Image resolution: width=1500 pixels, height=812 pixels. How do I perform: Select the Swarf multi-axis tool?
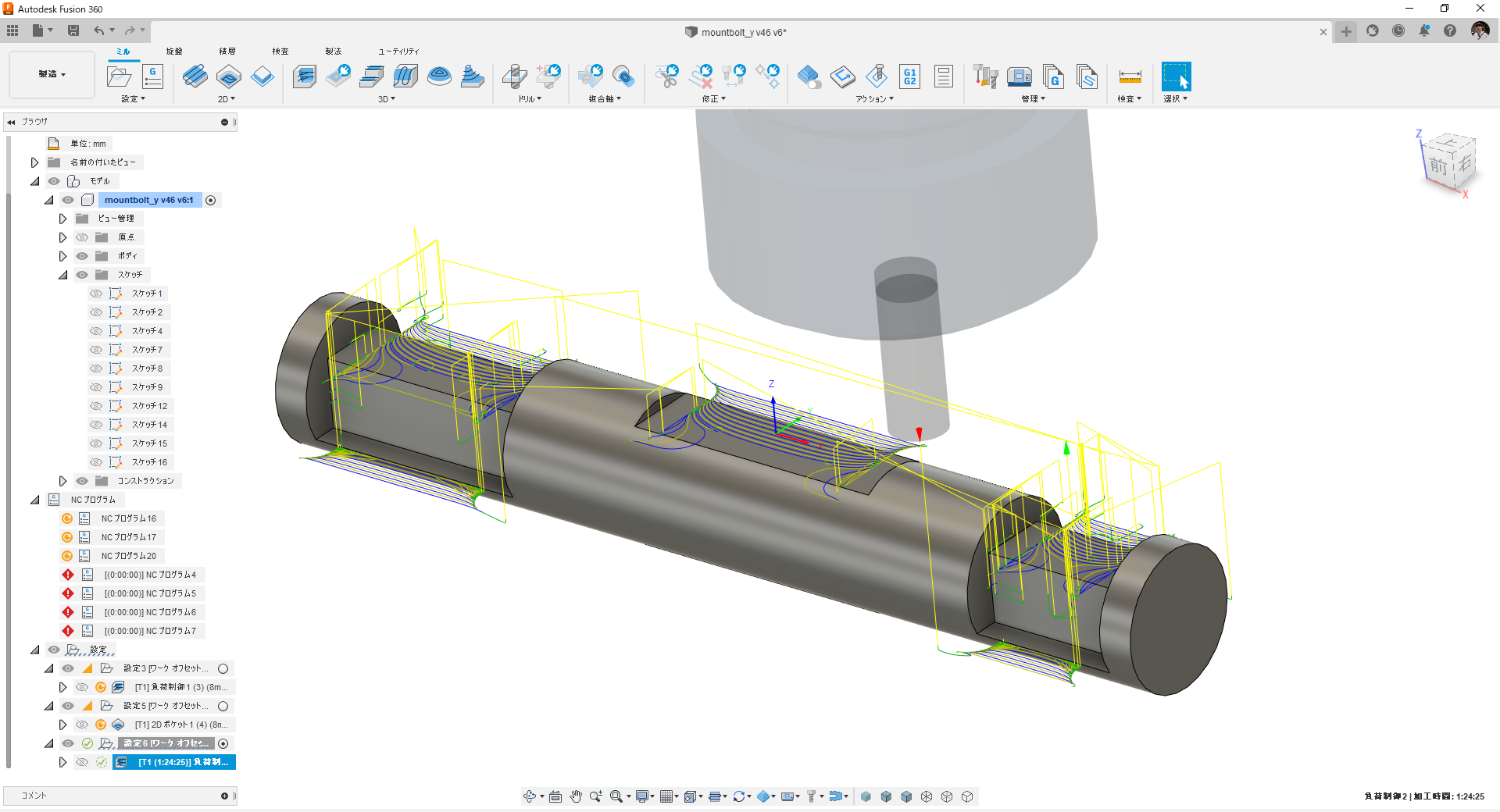[590, 77]
